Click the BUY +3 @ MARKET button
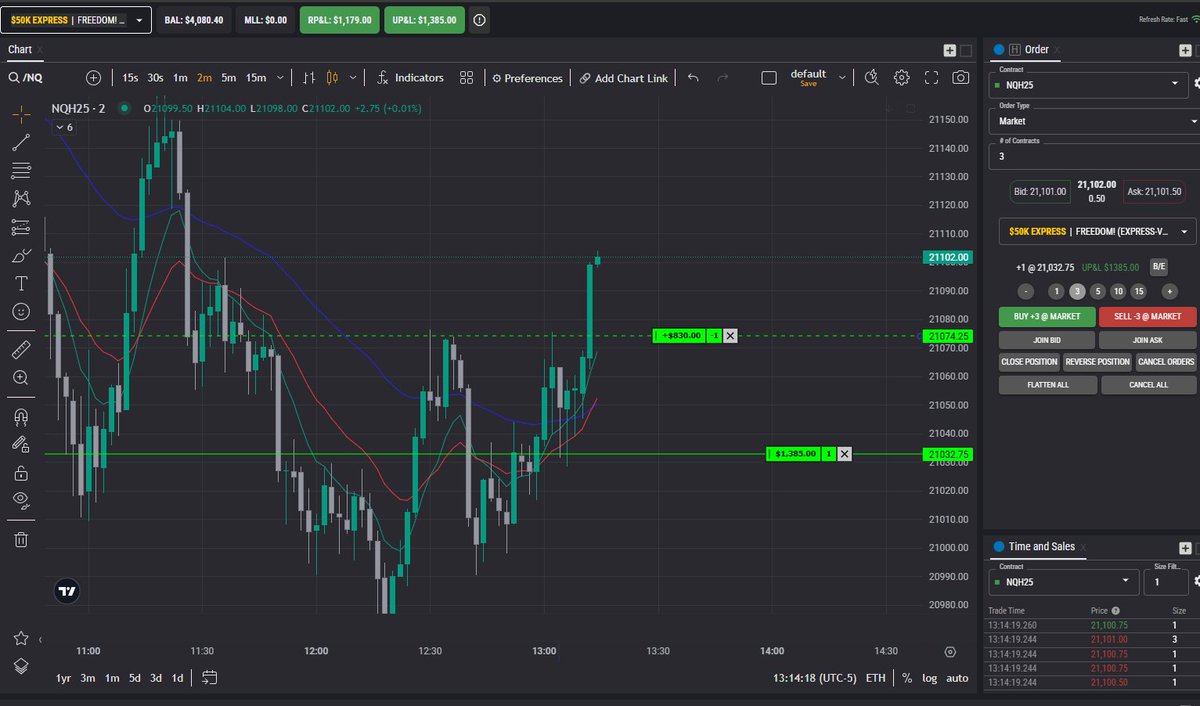Viewport: 1200px width, 706px height. coord(1047,317)
